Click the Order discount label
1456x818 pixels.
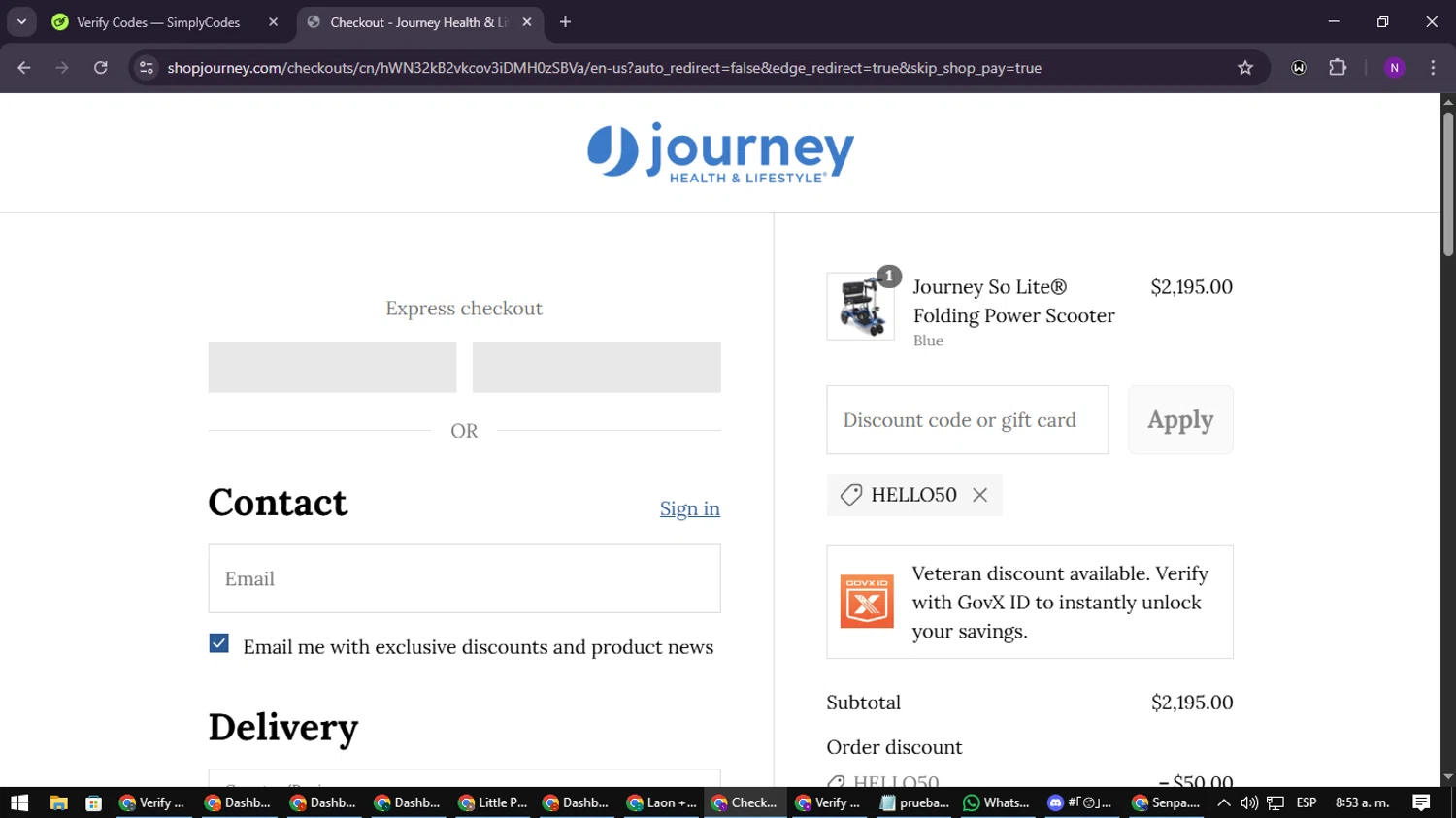[894, 747]
